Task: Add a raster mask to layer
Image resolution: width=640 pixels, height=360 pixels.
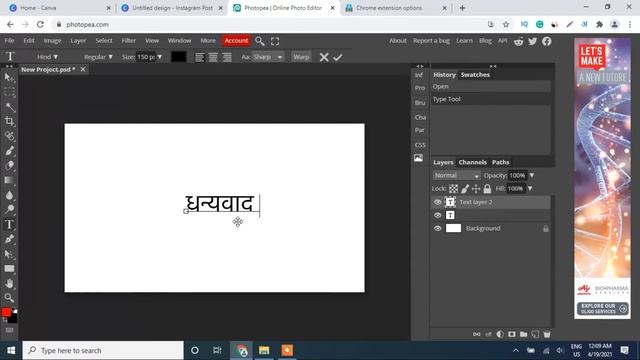Action: (x=512, y=334)
